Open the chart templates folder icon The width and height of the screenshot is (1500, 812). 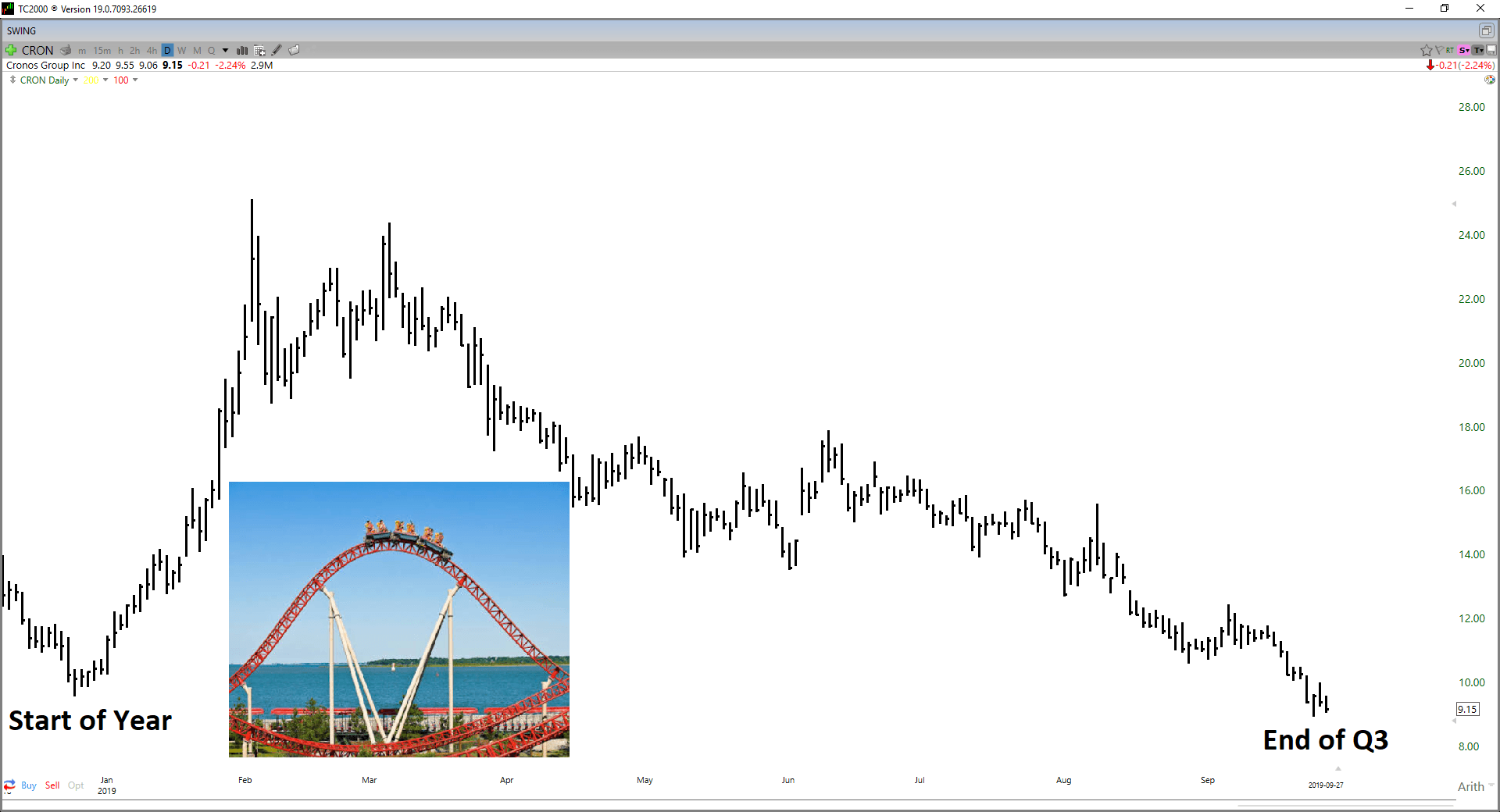click(x=295, y=50)
